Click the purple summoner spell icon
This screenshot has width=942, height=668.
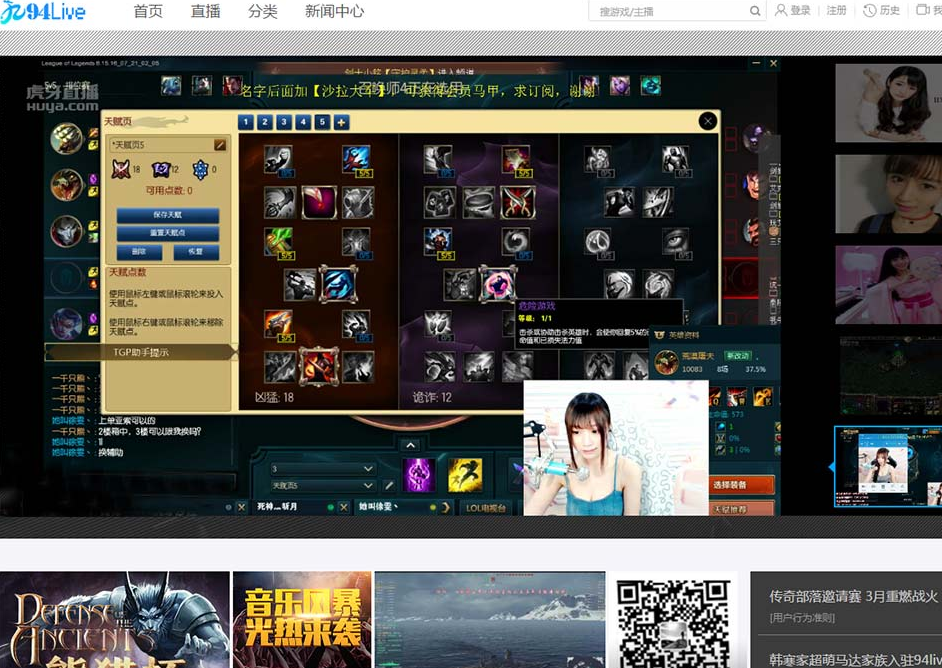(418, 475)
